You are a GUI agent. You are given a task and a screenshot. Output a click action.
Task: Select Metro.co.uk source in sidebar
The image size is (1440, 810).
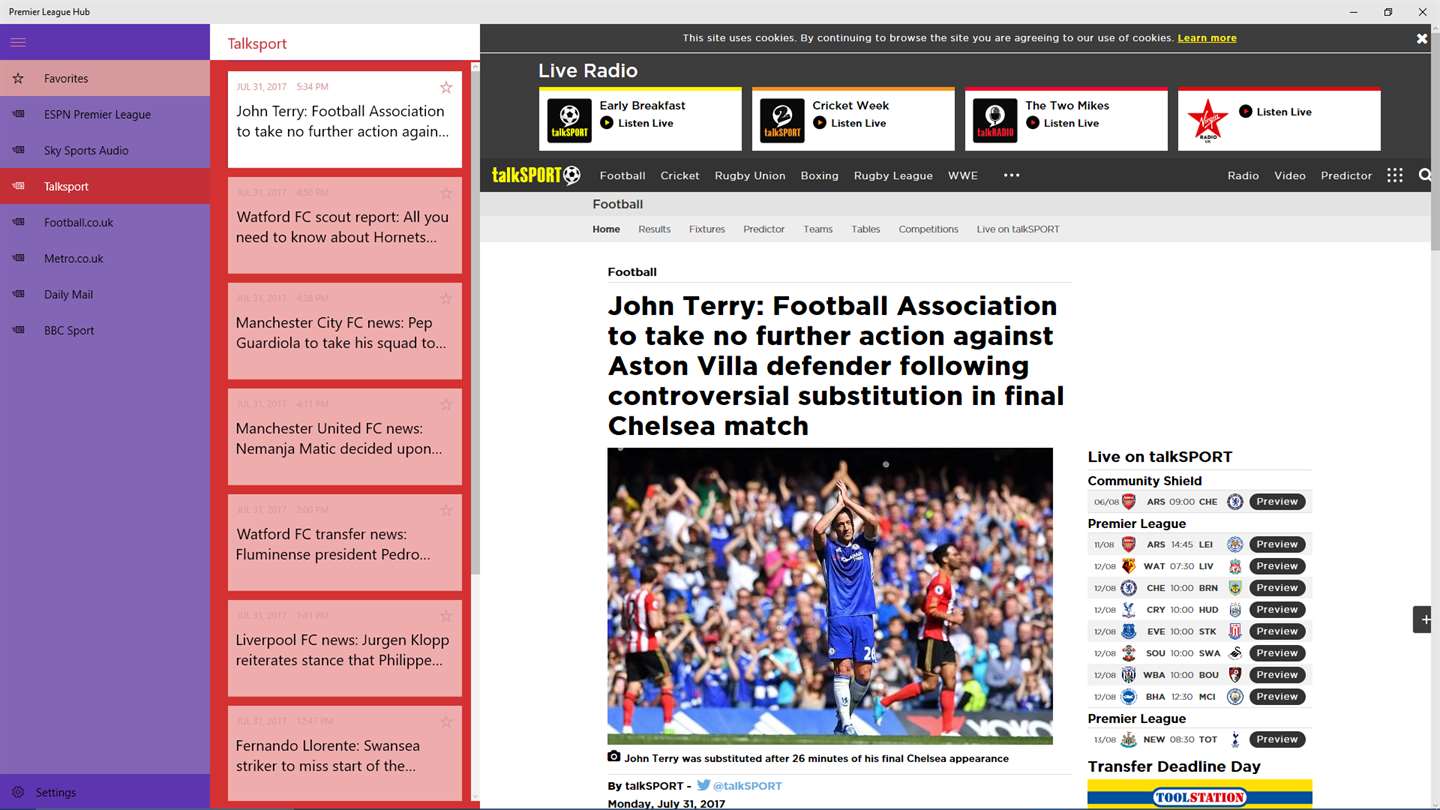pyautogui.click(x=105, y=258)
